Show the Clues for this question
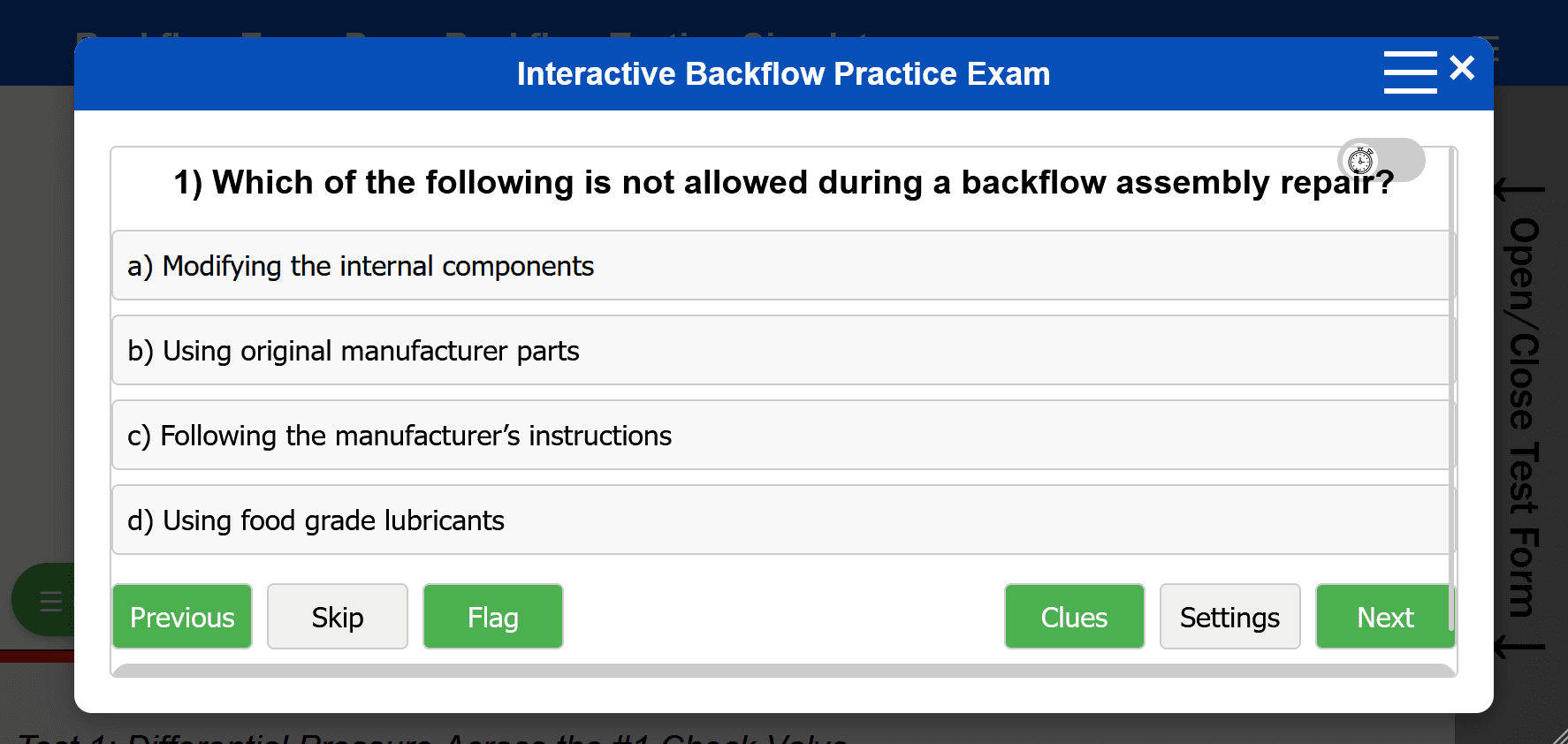This screenshot has width=1568, height=744. pyautogui.click(x=1074, y=617)
